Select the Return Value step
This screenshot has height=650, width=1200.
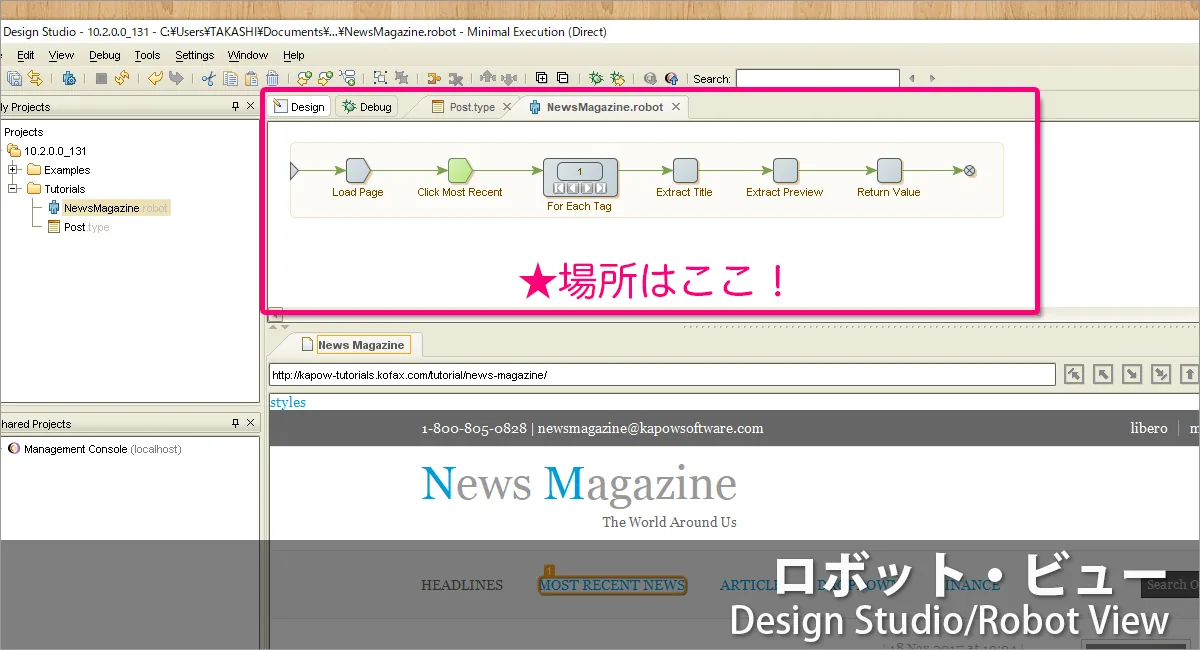[x=889, y=171]
